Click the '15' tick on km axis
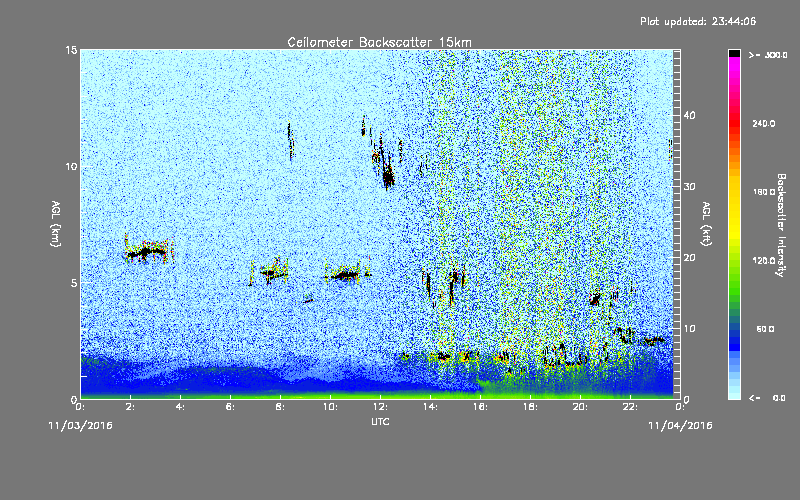Viewport: 800px width, 500px height. coord(71,50)
